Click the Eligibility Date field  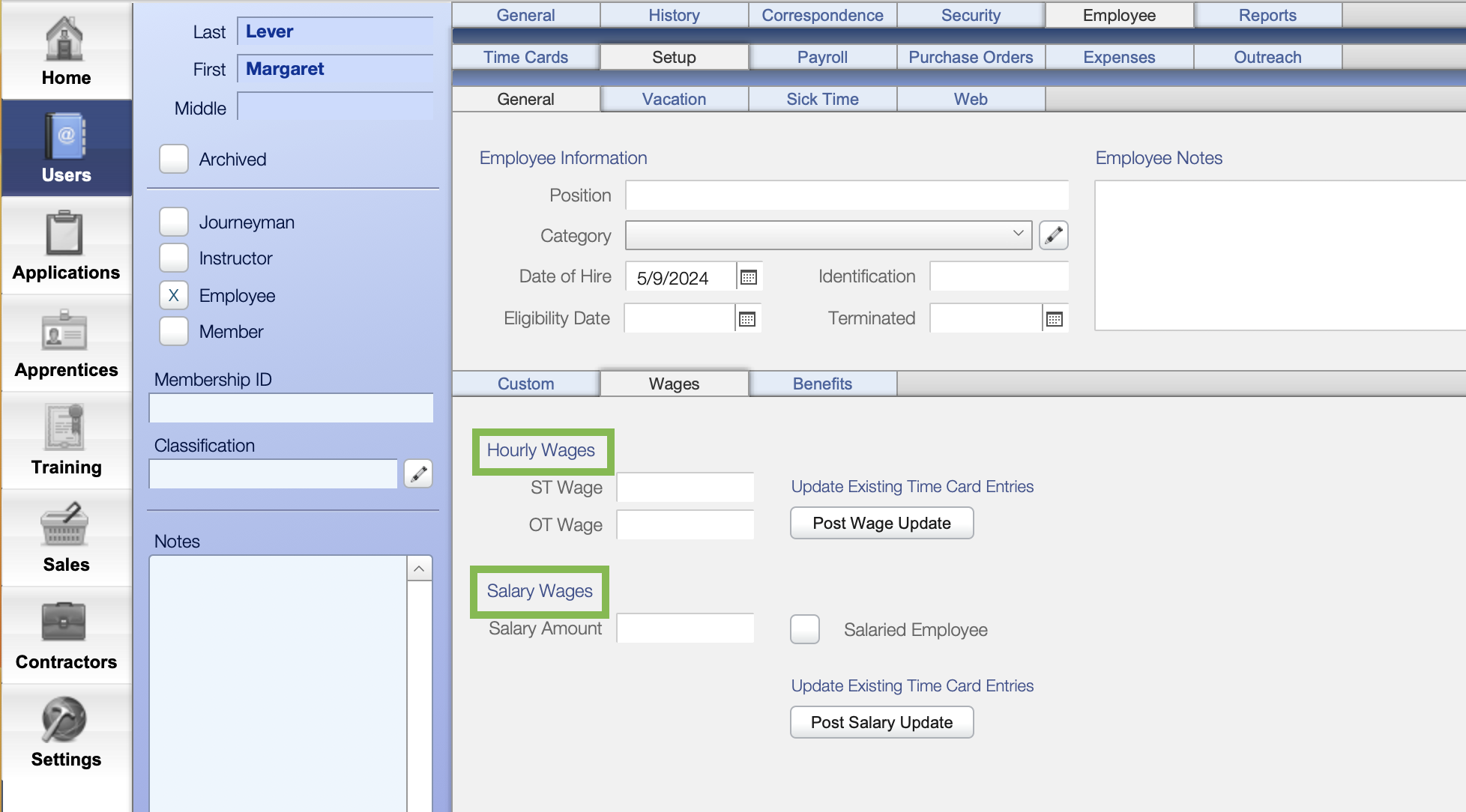pyautogui.click(x=680, y=319)
